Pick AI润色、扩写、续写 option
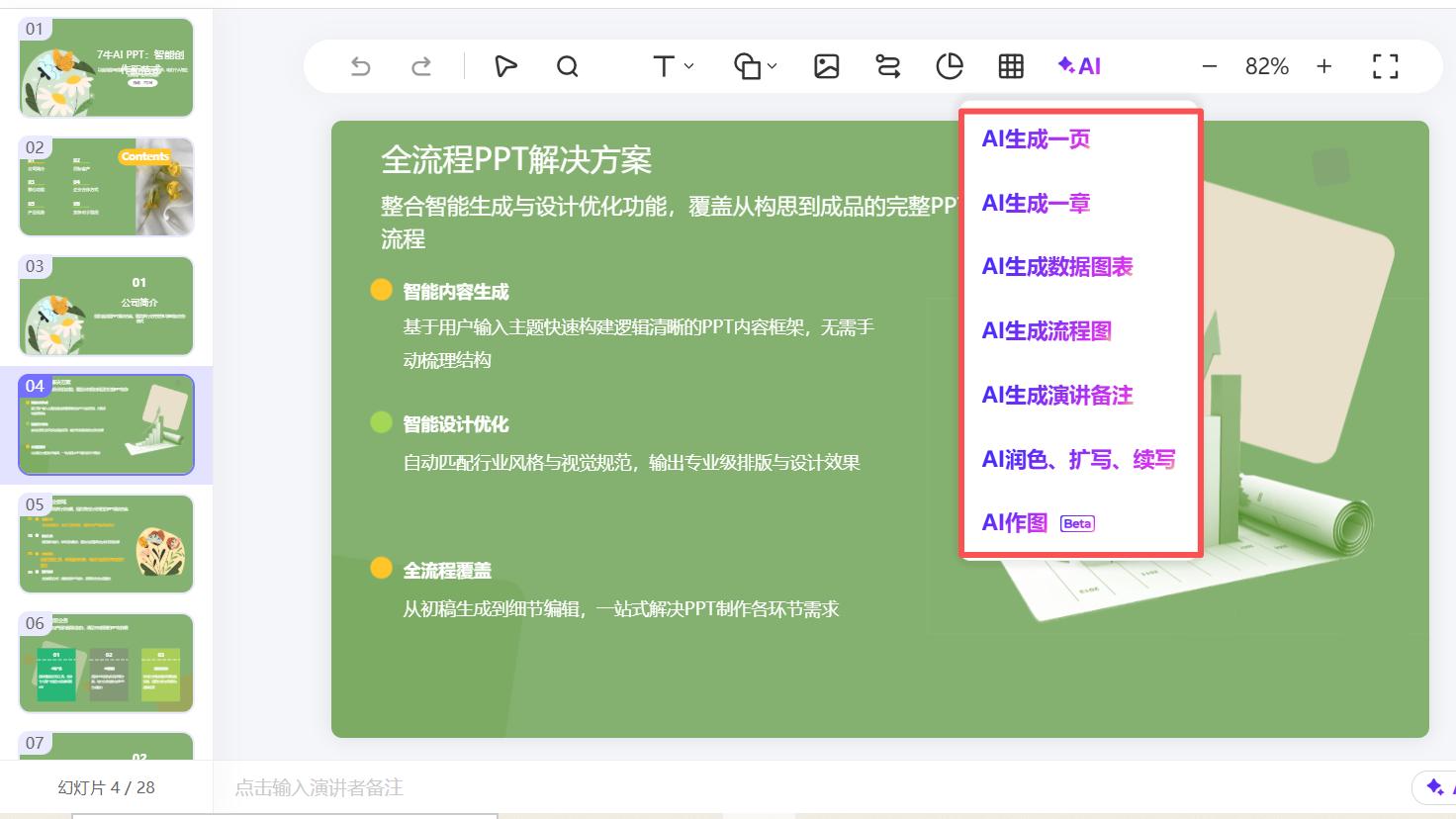The width and height of the screenshot is (1456, 819). (x=1080, y=459)
